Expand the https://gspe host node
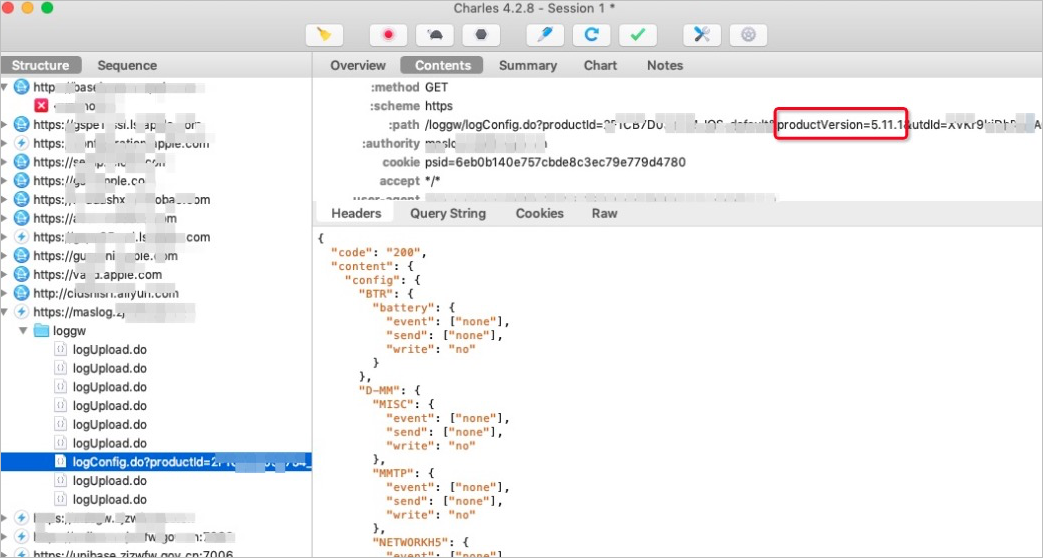 pyautogui.click(x=5, y=124)
